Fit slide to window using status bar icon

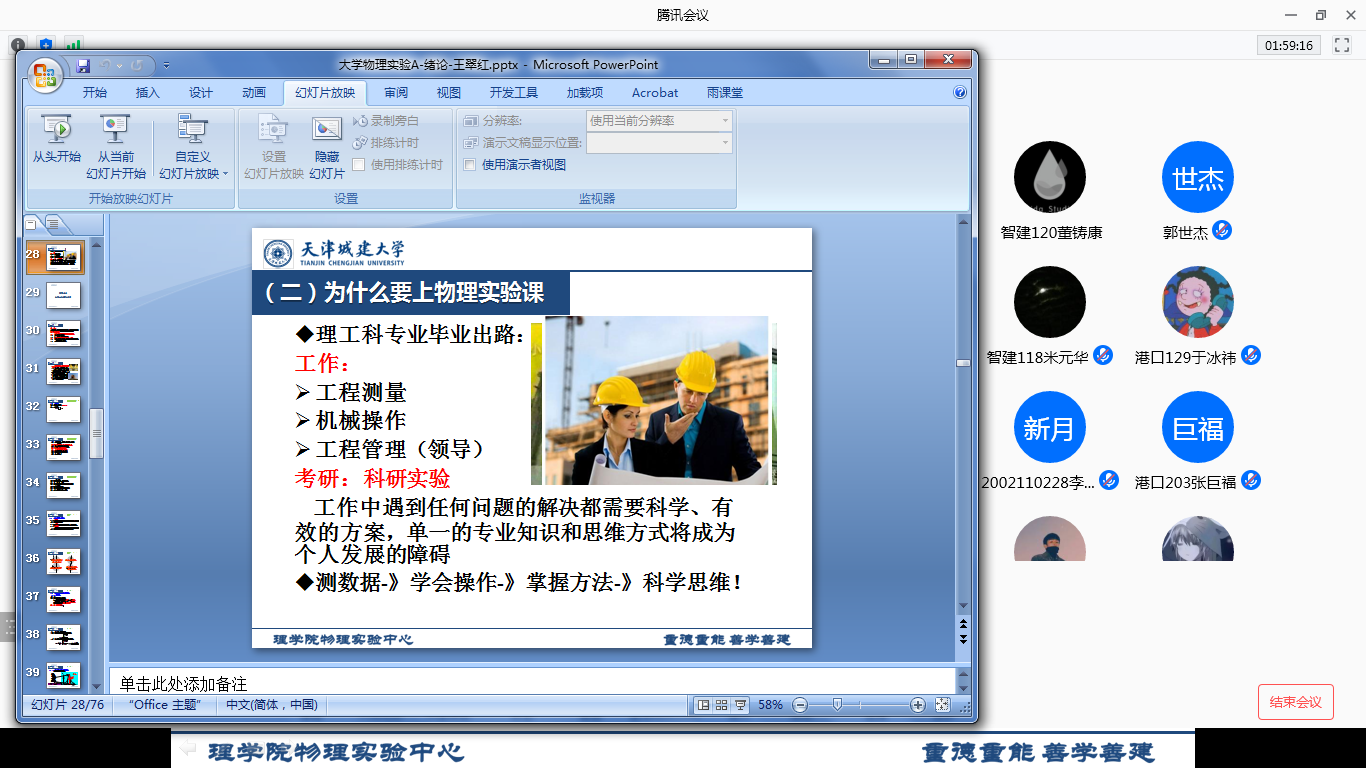tap(942, 705)
